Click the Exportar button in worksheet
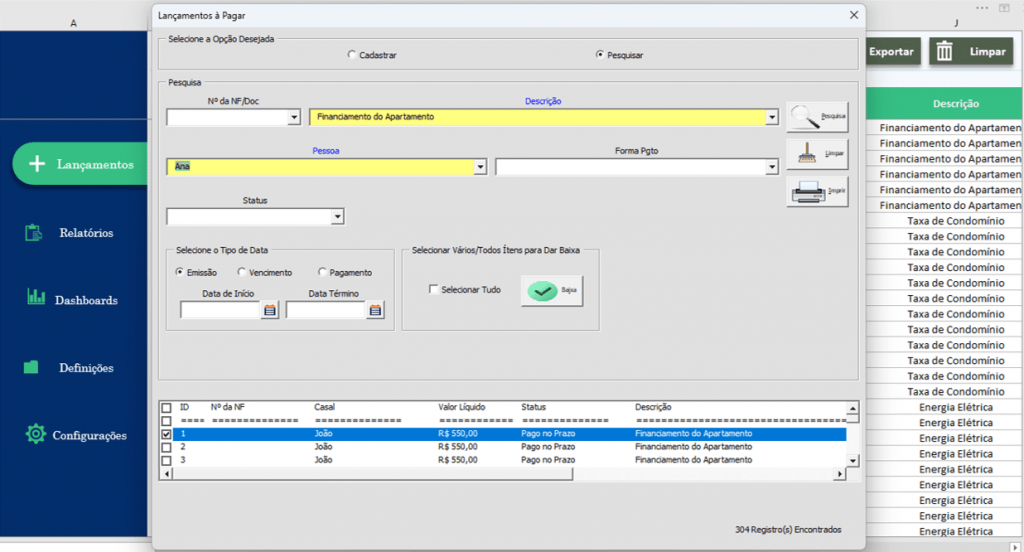 point(892,52)
